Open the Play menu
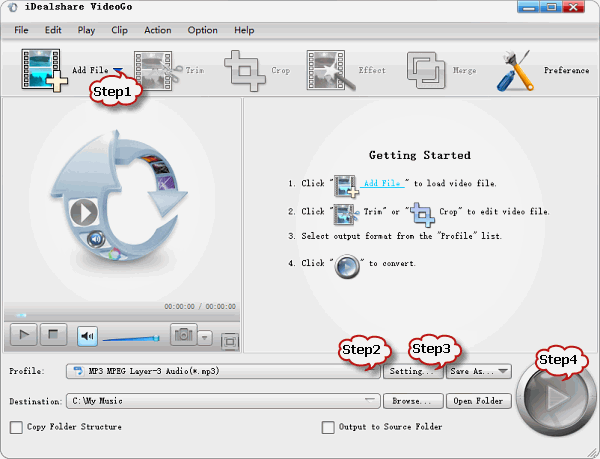The height and width of the screenshot is (459, 600). pyautogui.click(x=86, y=30)
